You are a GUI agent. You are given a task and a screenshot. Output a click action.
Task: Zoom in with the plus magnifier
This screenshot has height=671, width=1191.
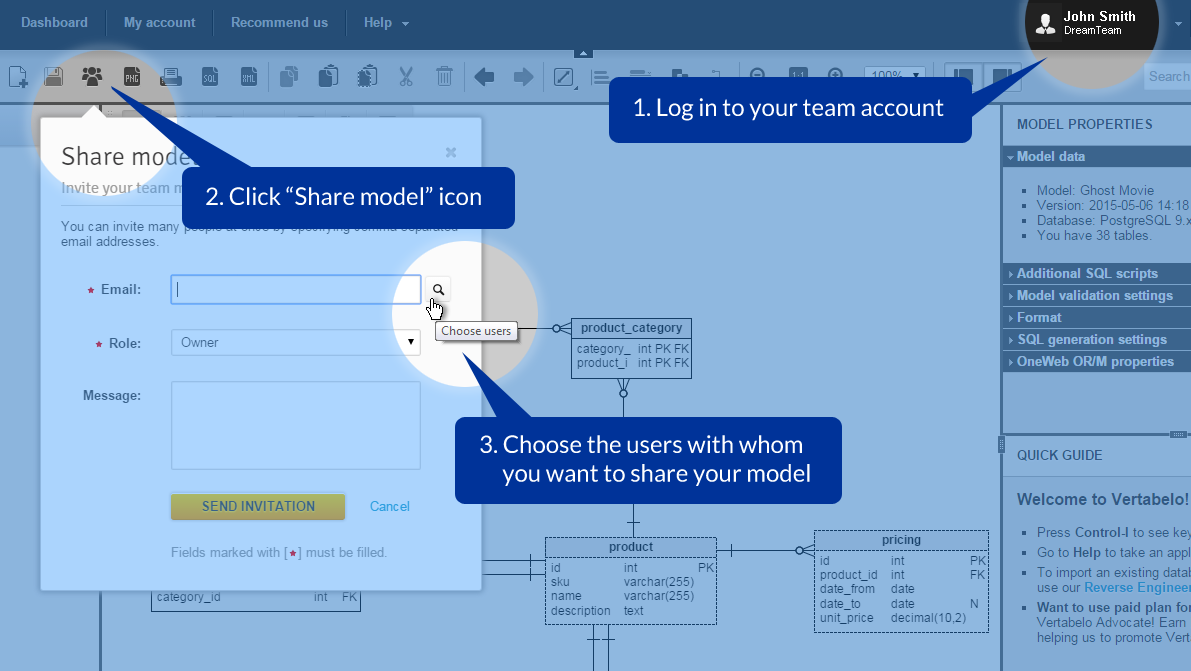836,75
